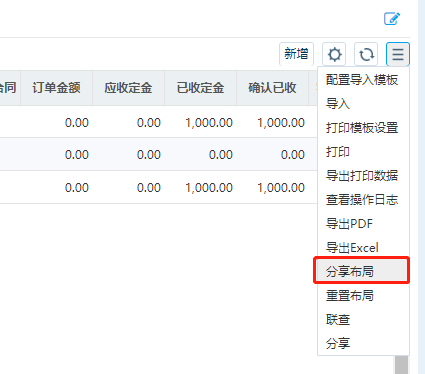Select 配置导入模板 menu entry
The width and height of the screenshot is (425, 374).
coord(362,80)
